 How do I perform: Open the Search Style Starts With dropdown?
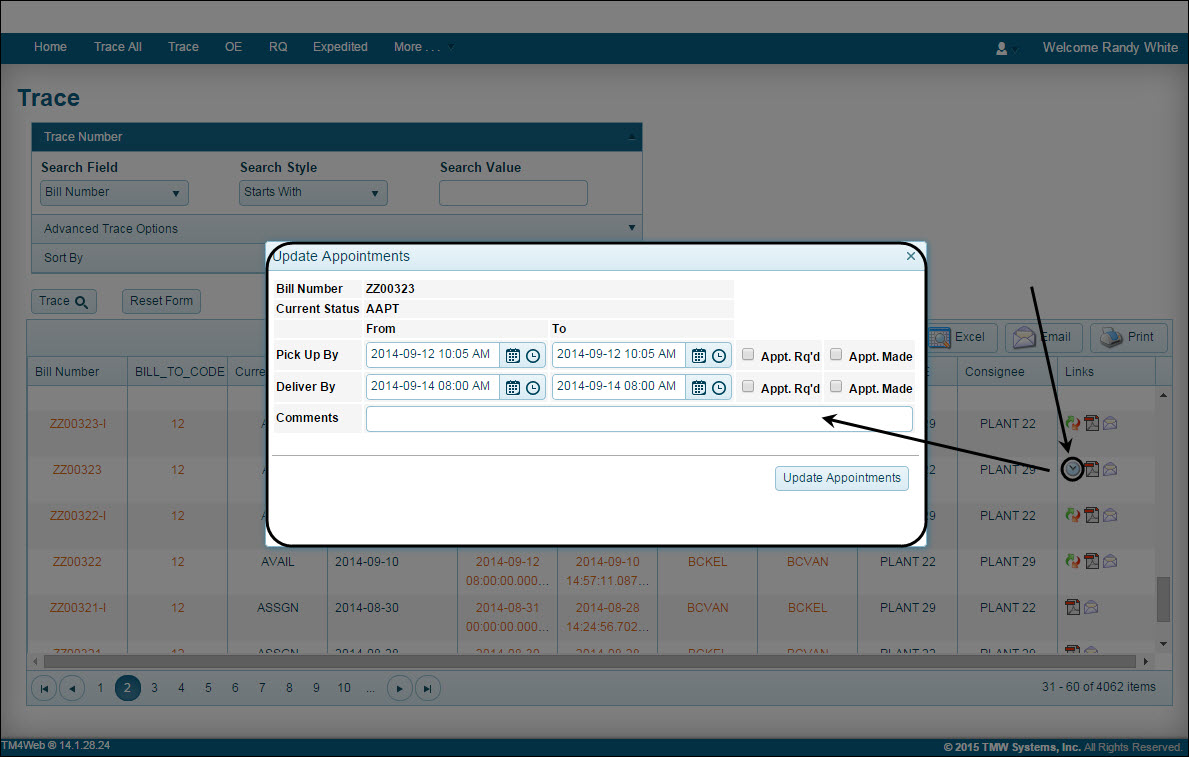click(x=313, y=193)
